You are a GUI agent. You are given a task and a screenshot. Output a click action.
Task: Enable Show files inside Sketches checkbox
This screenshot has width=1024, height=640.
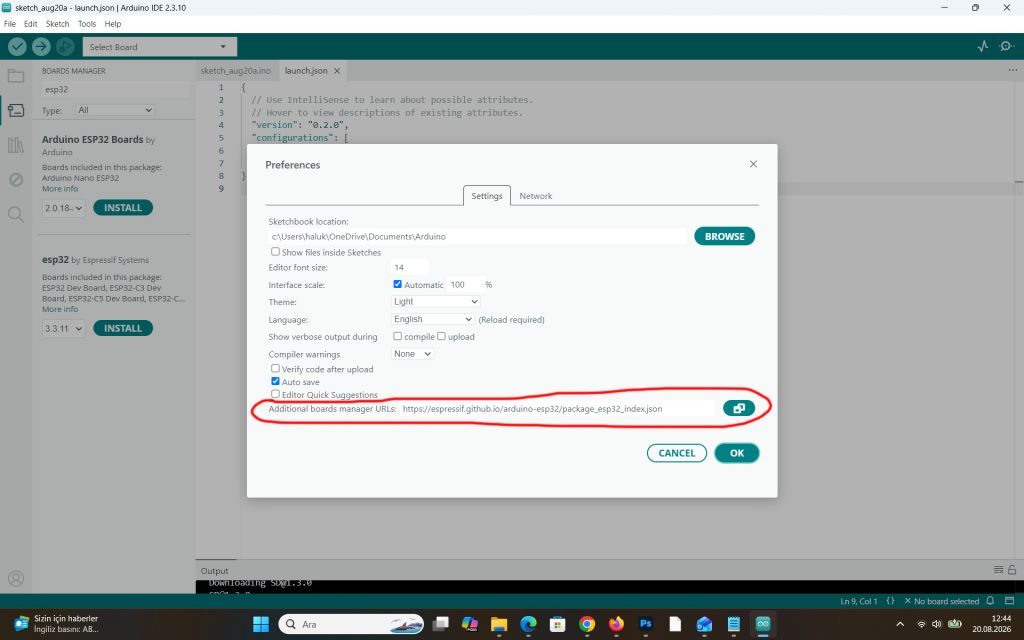[276, 251]
